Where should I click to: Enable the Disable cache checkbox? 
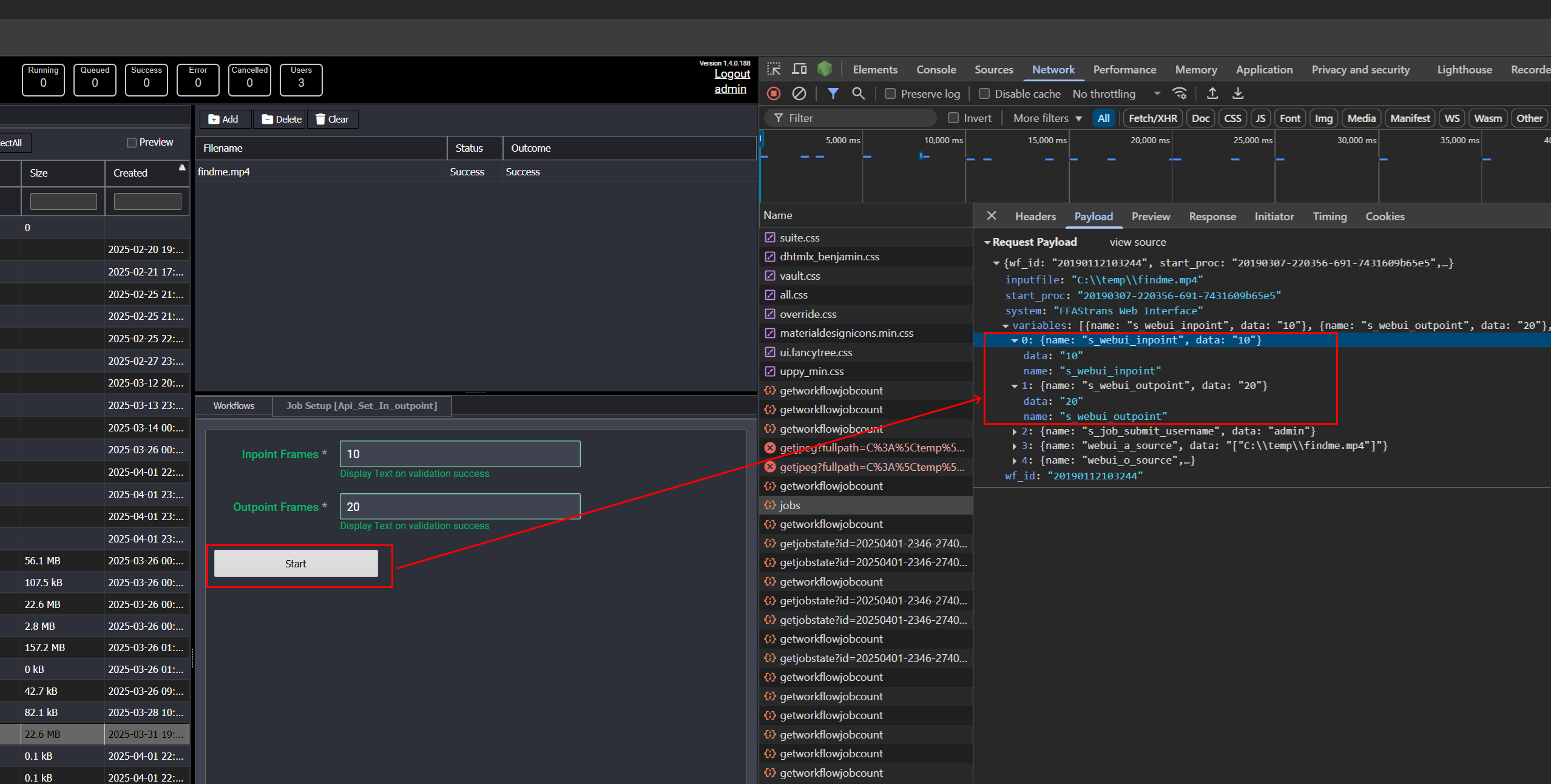tap(984, 93)
